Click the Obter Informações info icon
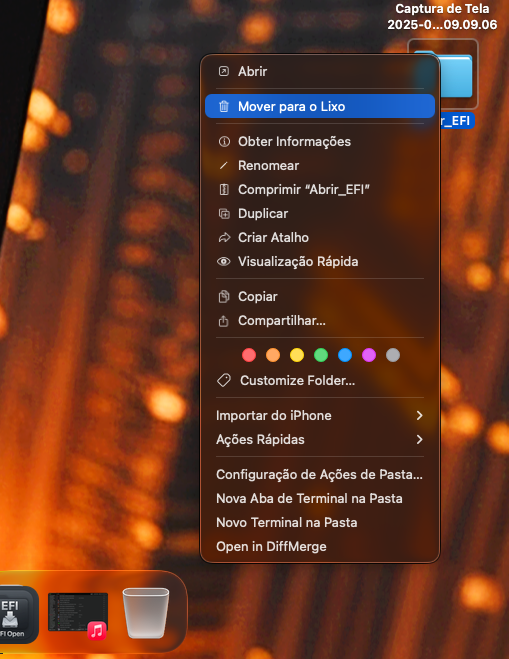The height and width of the screenshot is (659, 509). pyautogui.click(x=224, y=141)
